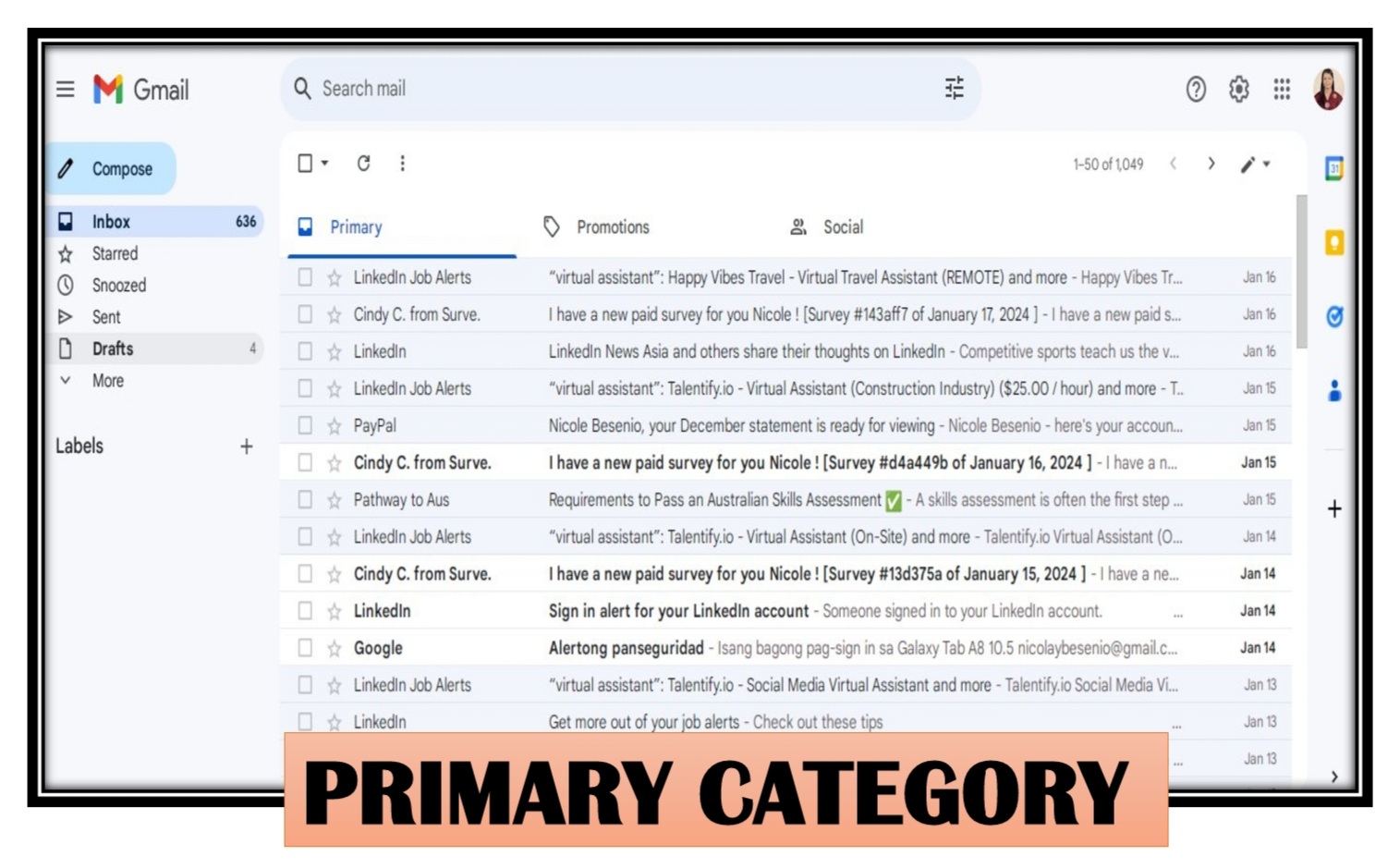
Task: Select the Happy Vibes Travel email checkbox
Action: (x=305, y=277)
